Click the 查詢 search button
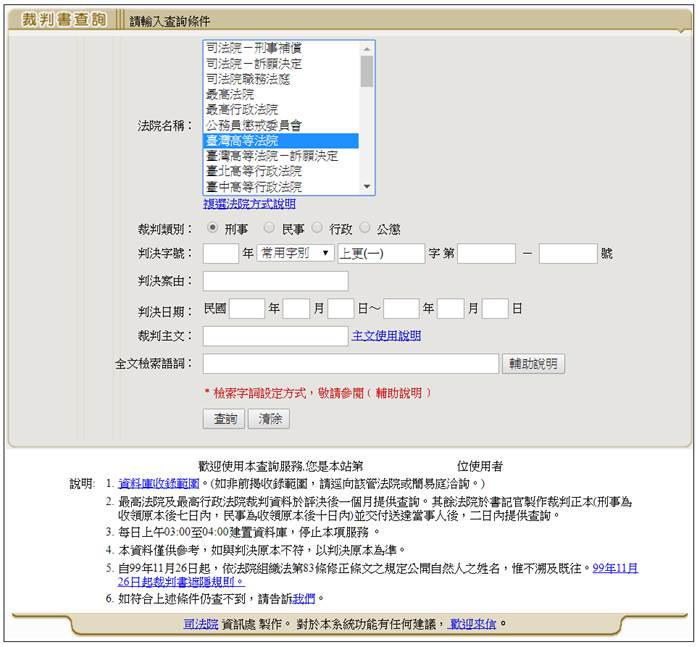 (x=222, y=419)
